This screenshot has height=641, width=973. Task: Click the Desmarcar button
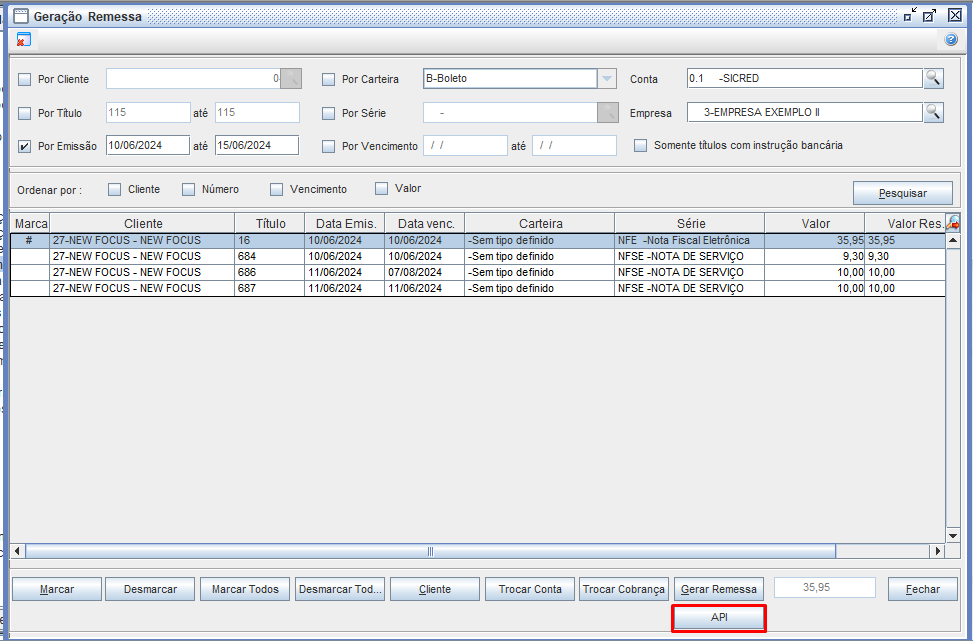coord(150,589)
